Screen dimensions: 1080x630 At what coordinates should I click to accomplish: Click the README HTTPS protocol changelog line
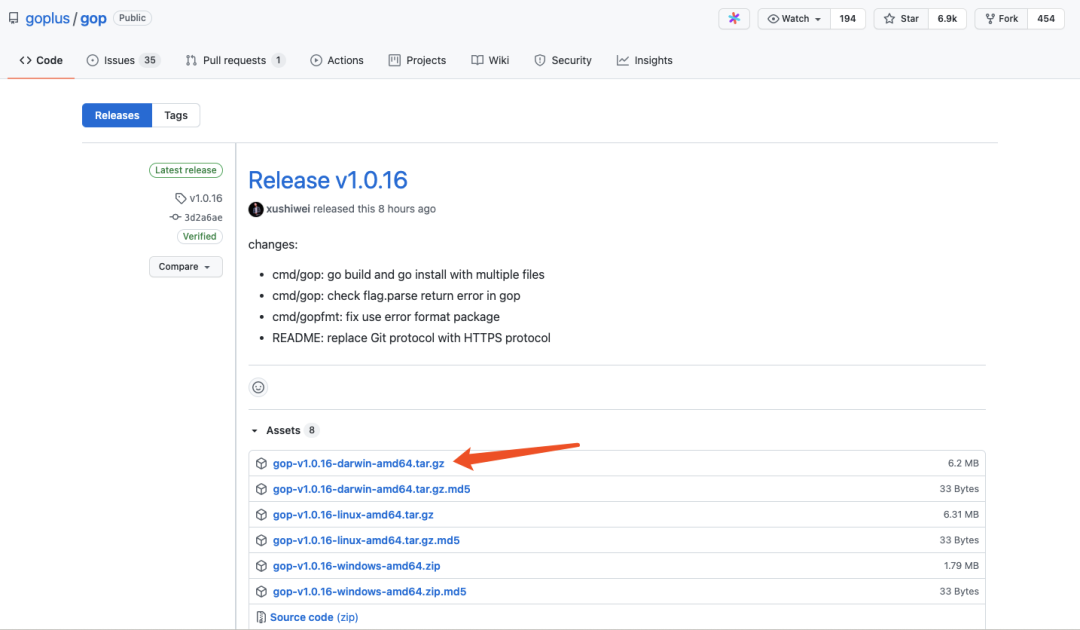click(411, 338)
